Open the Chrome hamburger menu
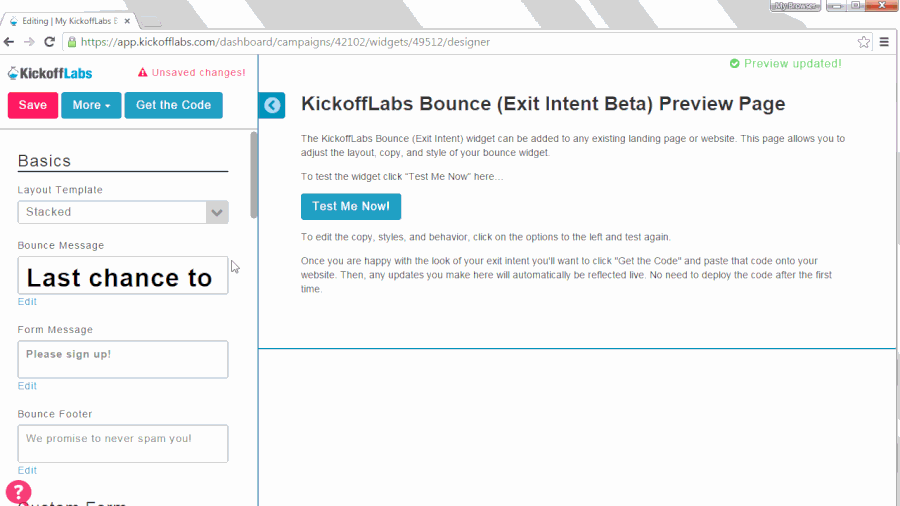Image resolution: width=900 pixels, height=506 pixels. click(x=884, y=42)
